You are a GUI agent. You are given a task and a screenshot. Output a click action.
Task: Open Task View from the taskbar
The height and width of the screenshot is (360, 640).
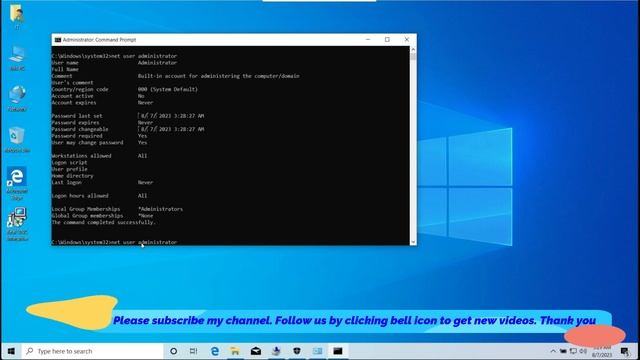coord(193,351)
